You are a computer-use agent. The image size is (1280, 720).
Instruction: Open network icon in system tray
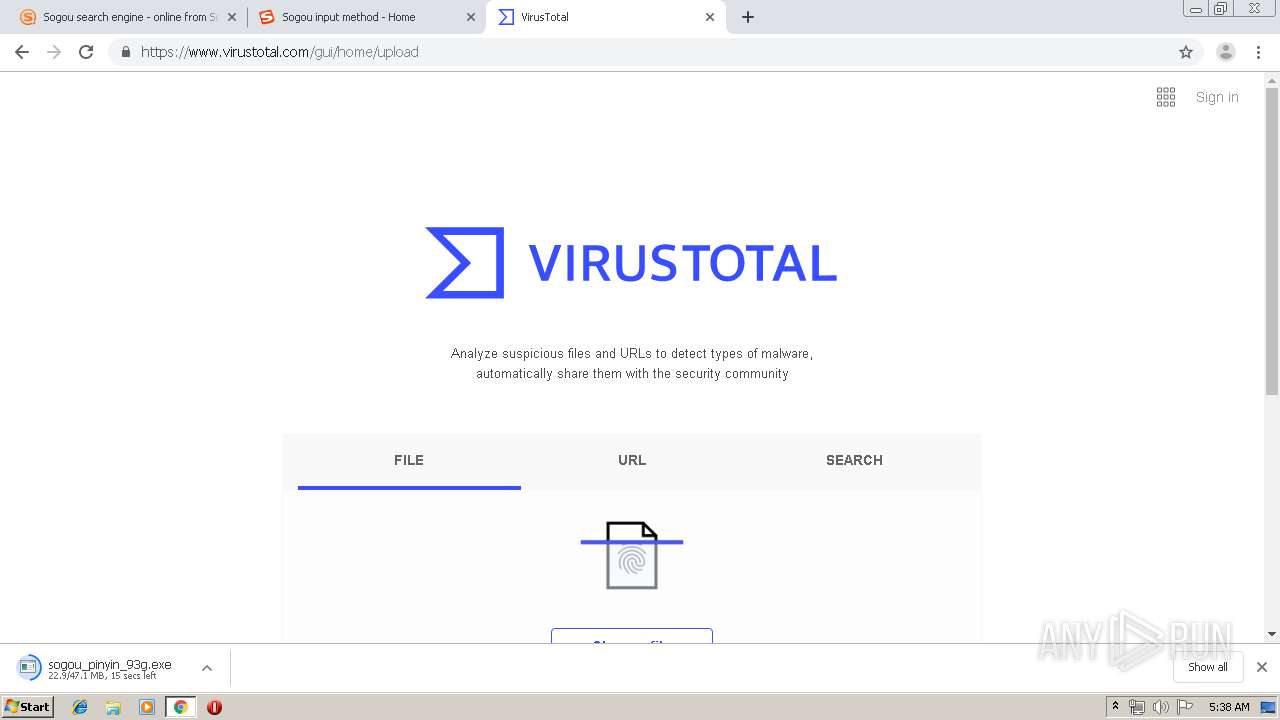1137,707
